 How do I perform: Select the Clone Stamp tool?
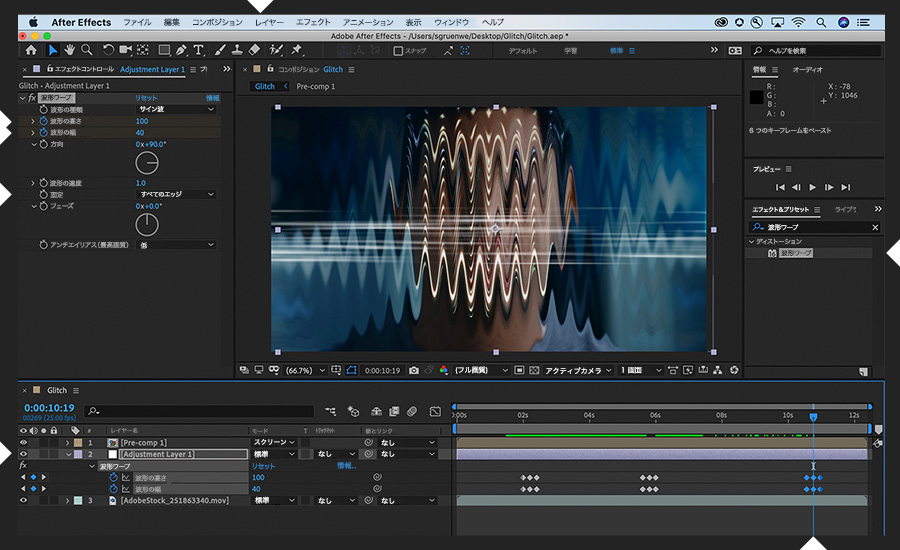click(236, 50)
